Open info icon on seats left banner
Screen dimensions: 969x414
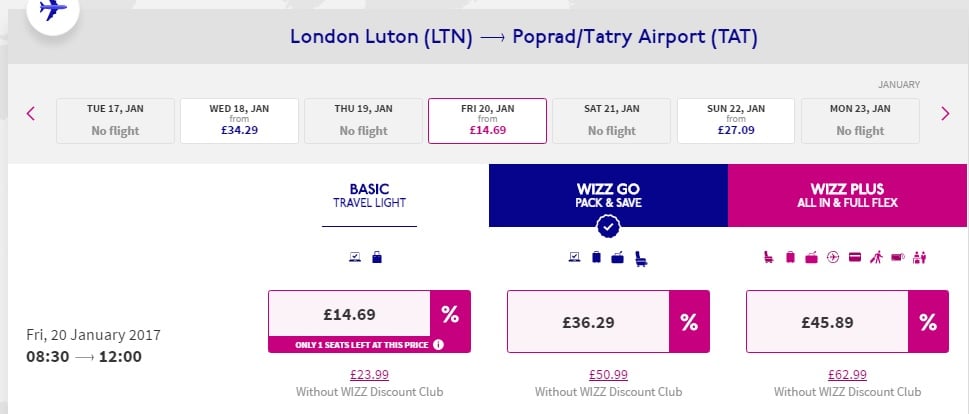tap(438, 345)
